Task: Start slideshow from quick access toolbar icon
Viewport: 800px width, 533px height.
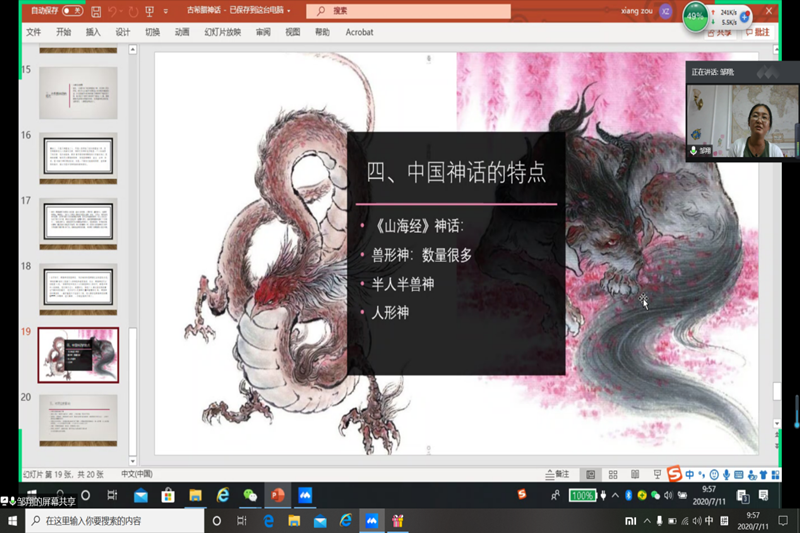Action: (150, 11)
